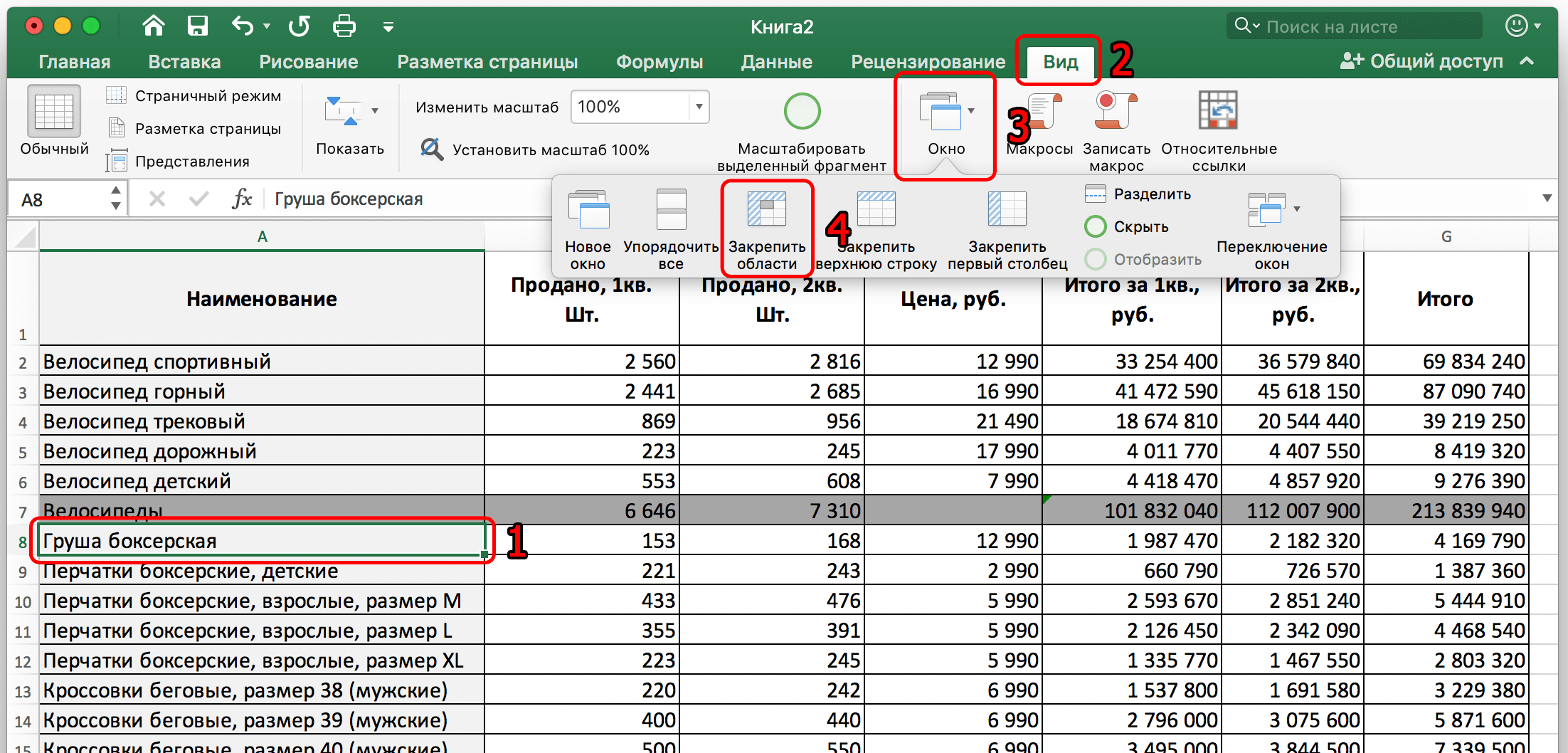The width and height of the screenshot is (1568, 753).
Task: Click the feedback smiley icon
Action: [x=1516, y=26]
